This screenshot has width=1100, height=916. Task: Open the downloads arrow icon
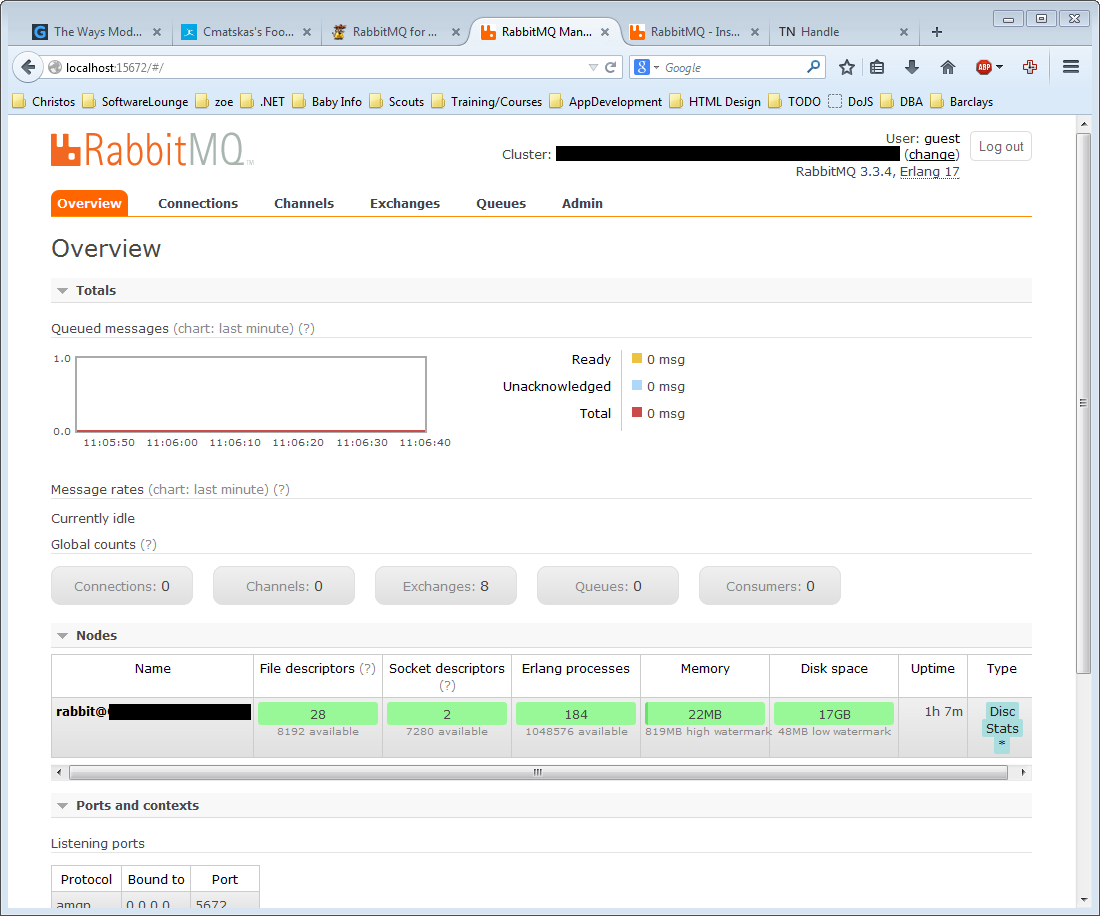(911, 67)
